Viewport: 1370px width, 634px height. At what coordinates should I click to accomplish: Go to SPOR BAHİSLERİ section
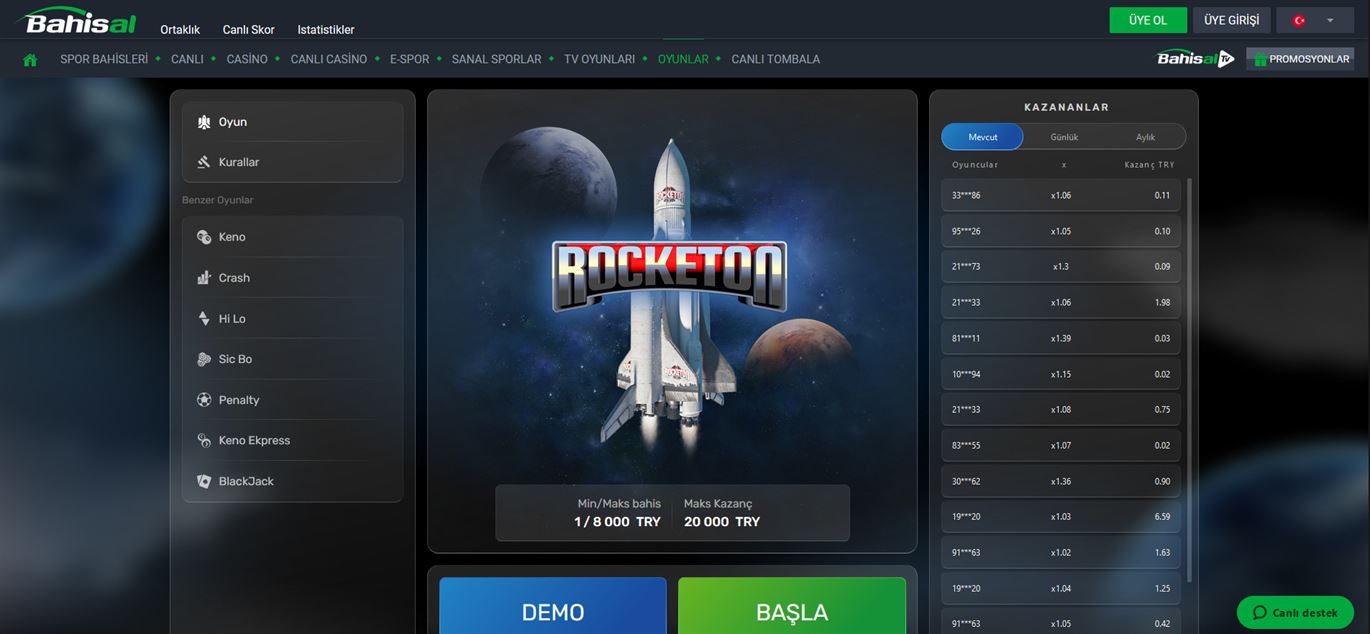(x=104, y=60)
